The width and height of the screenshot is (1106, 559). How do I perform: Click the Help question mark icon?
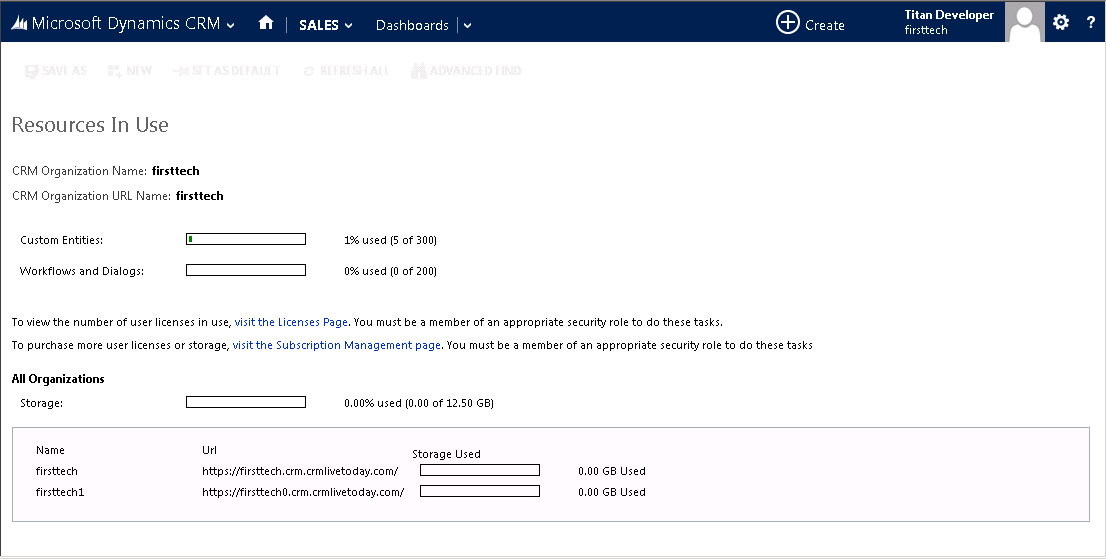(x=1090, y=22)
